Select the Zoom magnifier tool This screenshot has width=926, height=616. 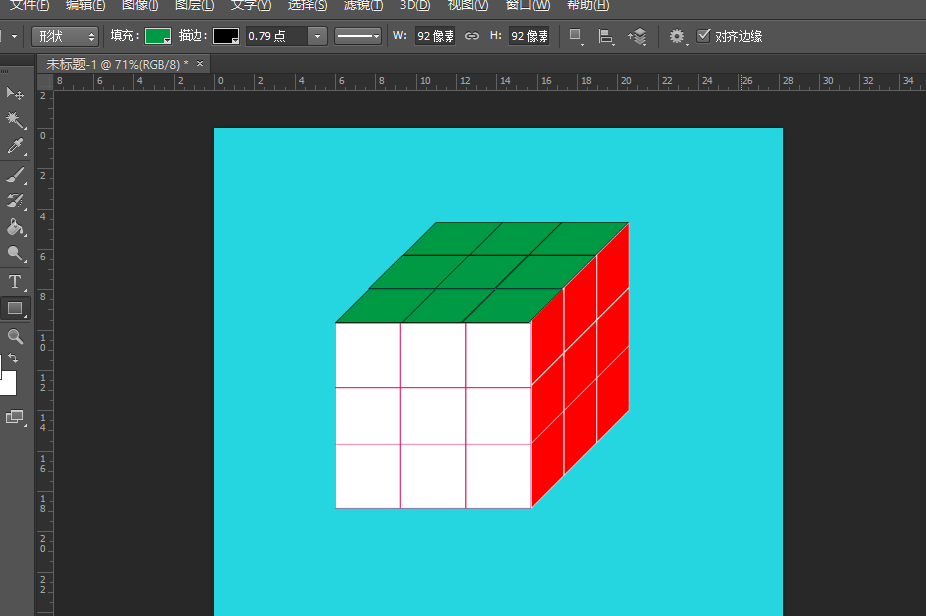coord(15,337)
